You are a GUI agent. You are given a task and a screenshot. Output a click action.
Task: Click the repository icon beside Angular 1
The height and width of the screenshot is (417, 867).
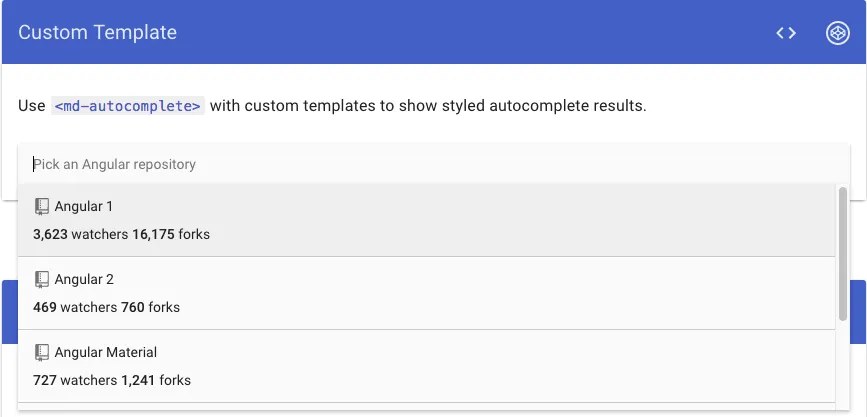[42, 206]
